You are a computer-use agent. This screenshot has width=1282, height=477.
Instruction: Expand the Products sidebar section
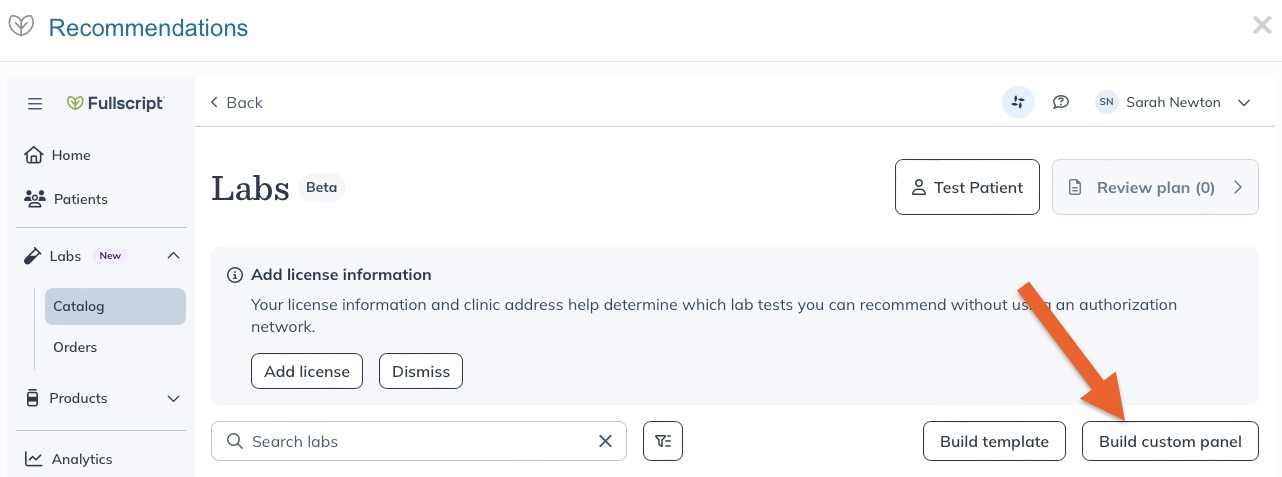173,398
